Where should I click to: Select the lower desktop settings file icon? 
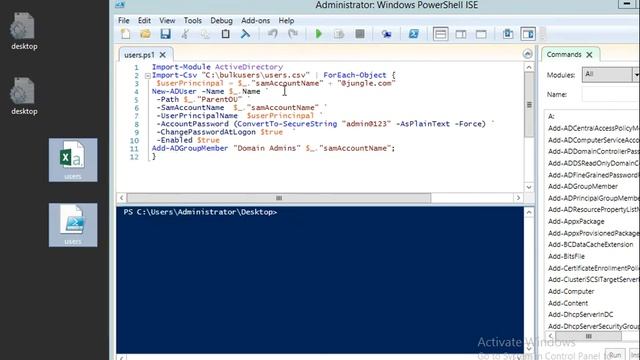pyautogui.click(x=24, y=96)
